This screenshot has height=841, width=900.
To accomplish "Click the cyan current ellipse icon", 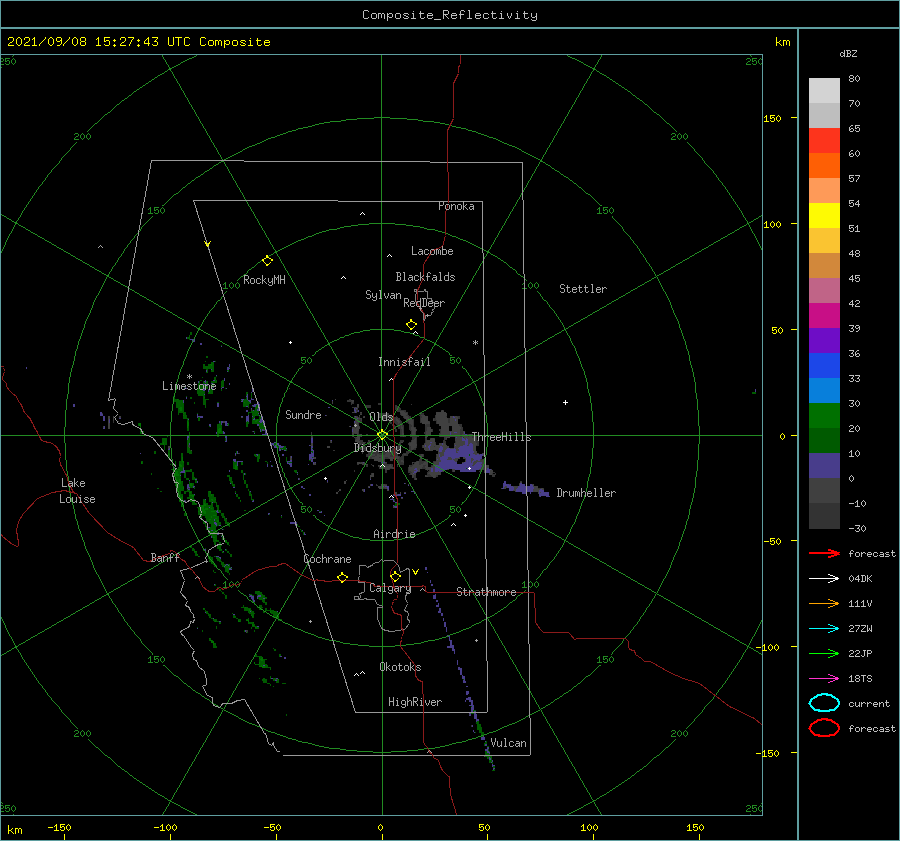I will pos(824,703).
